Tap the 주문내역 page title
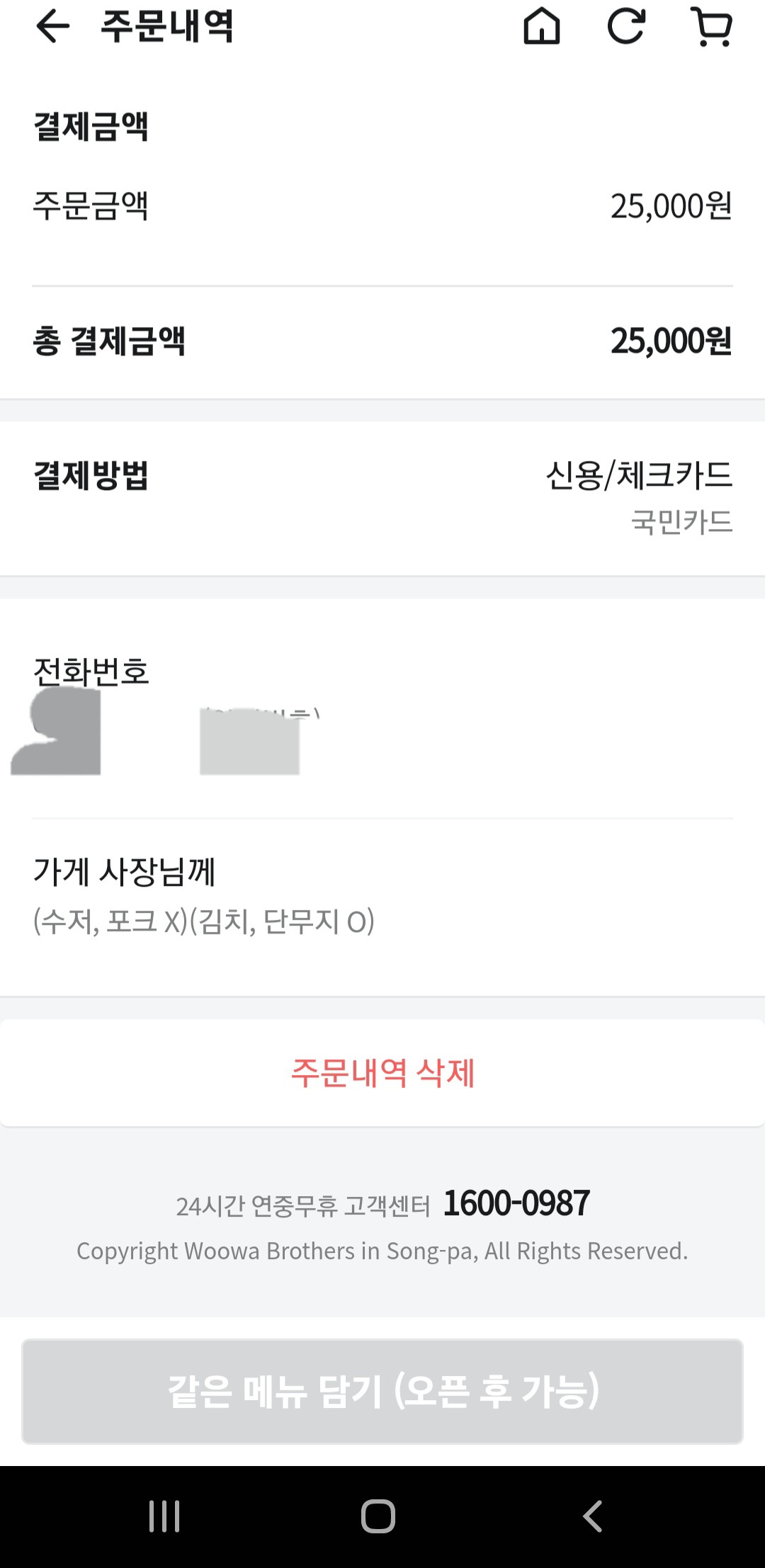Image resolution: width=765 pixels, height=1568 pixels. (167, 27)
